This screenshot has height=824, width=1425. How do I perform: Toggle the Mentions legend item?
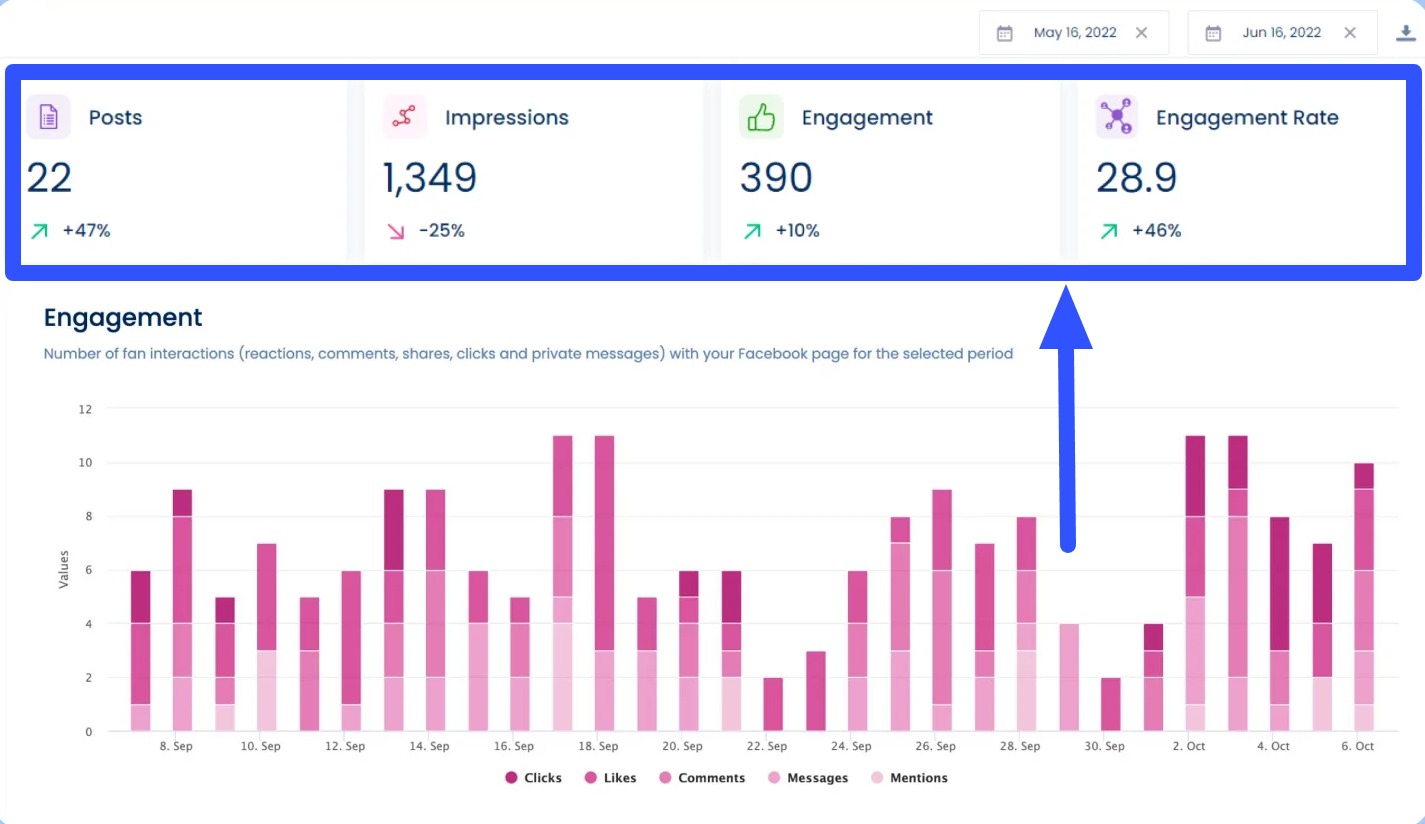(910, 777)
